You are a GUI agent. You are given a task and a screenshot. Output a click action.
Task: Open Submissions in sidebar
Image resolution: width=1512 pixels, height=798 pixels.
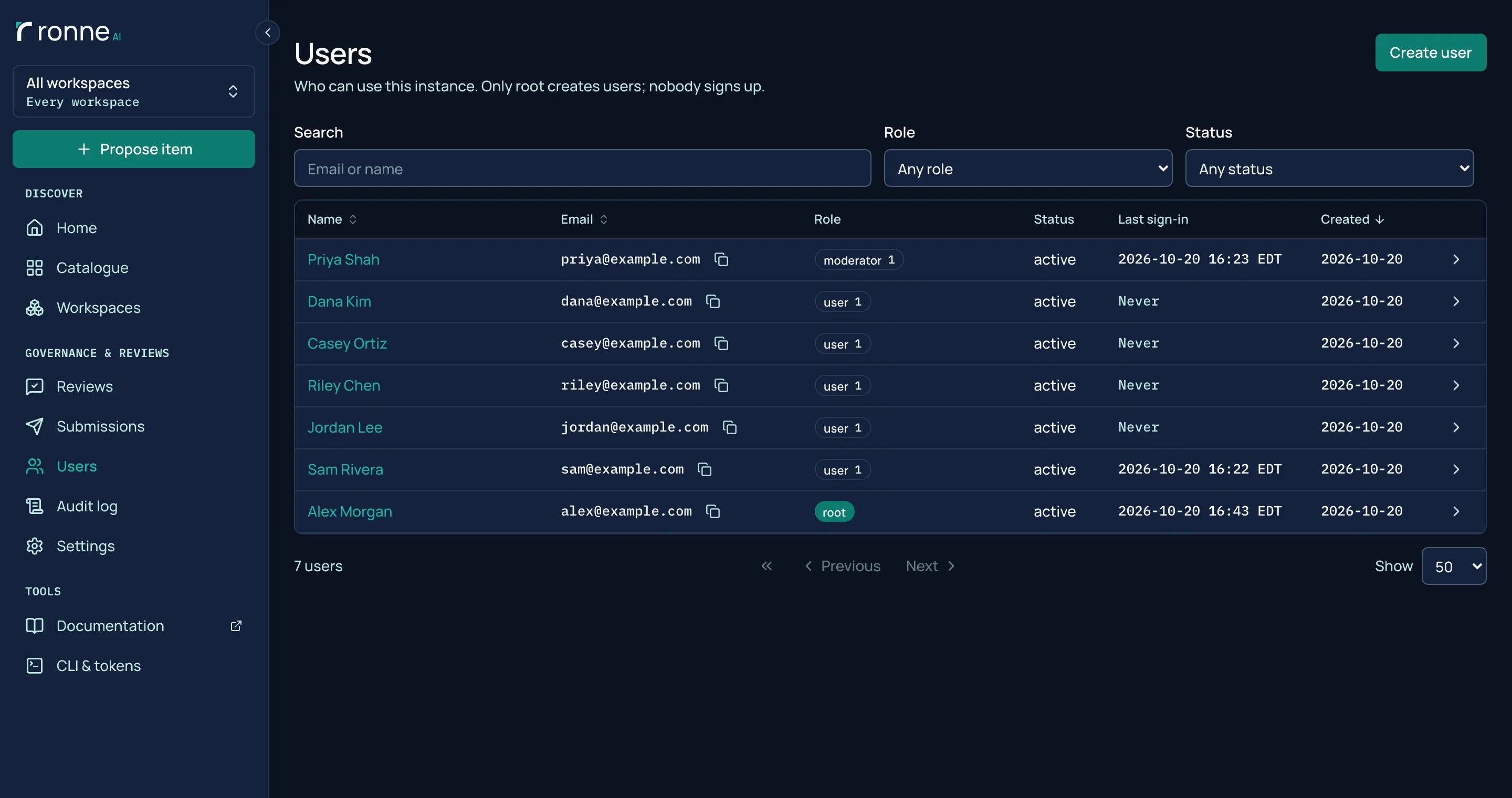tap(134, 426)
